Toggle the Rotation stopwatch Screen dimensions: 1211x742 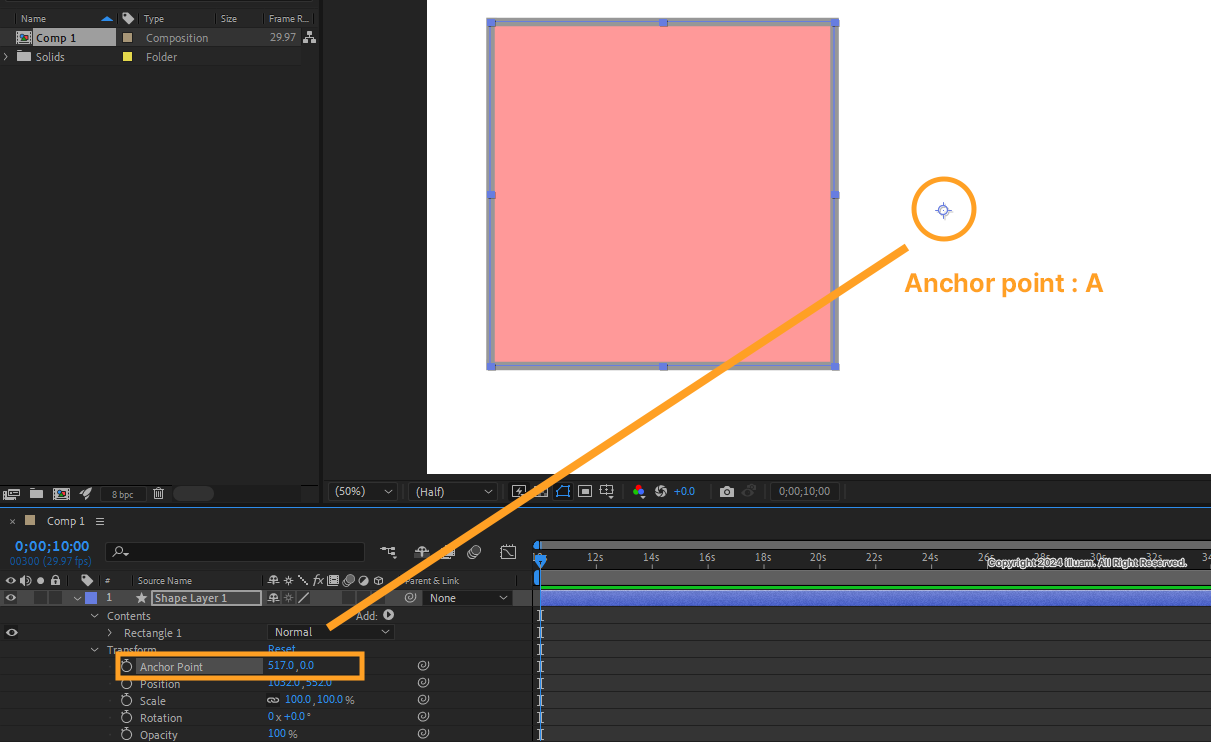(x=127, y=717)
